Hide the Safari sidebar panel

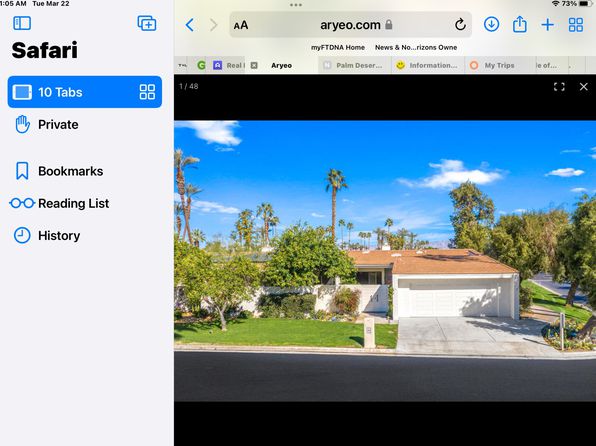pyautogui.click(x=22, y=23)
